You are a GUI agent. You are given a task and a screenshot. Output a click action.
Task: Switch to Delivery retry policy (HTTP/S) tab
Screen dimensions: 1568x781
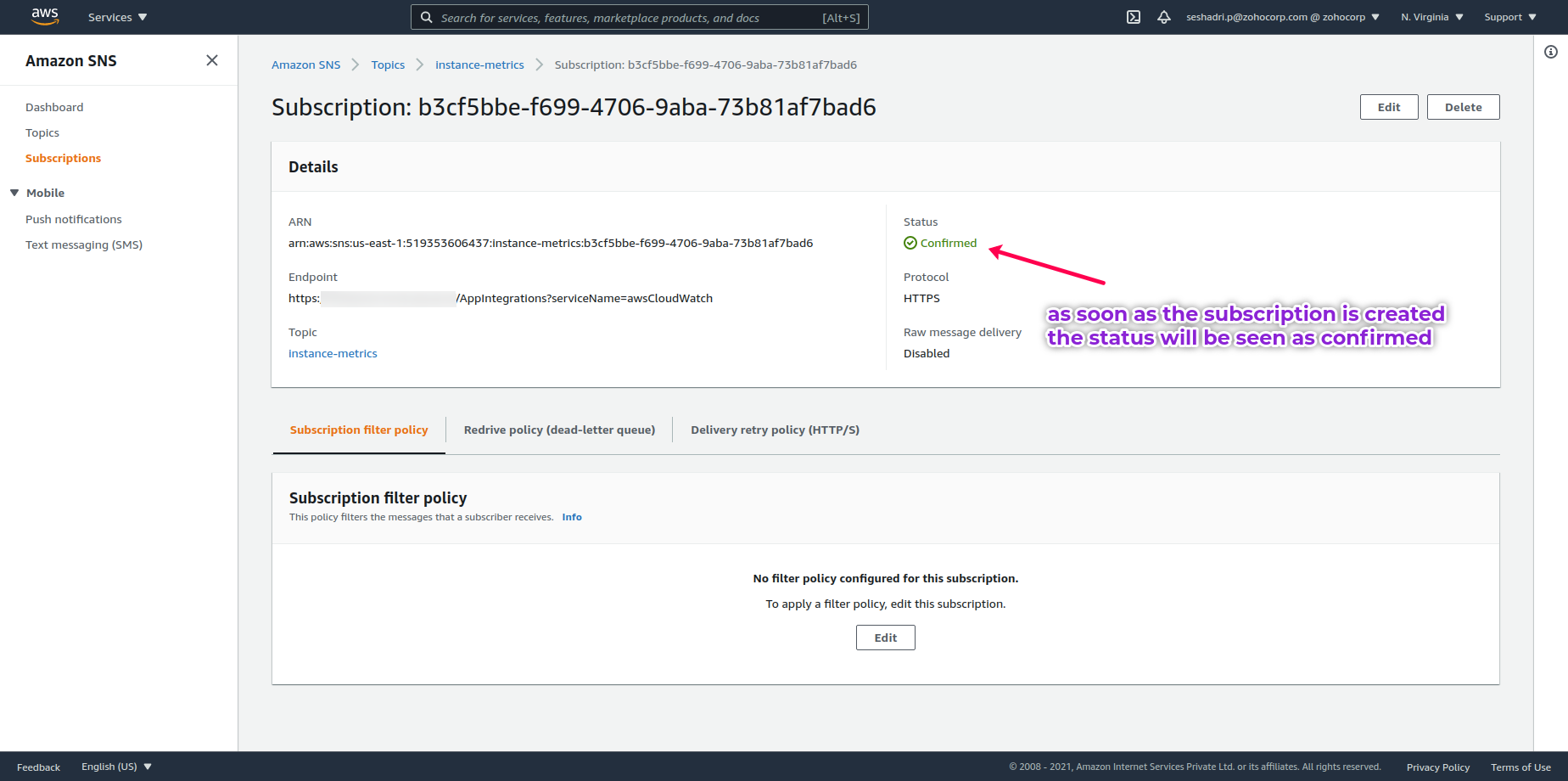[775, 430]
